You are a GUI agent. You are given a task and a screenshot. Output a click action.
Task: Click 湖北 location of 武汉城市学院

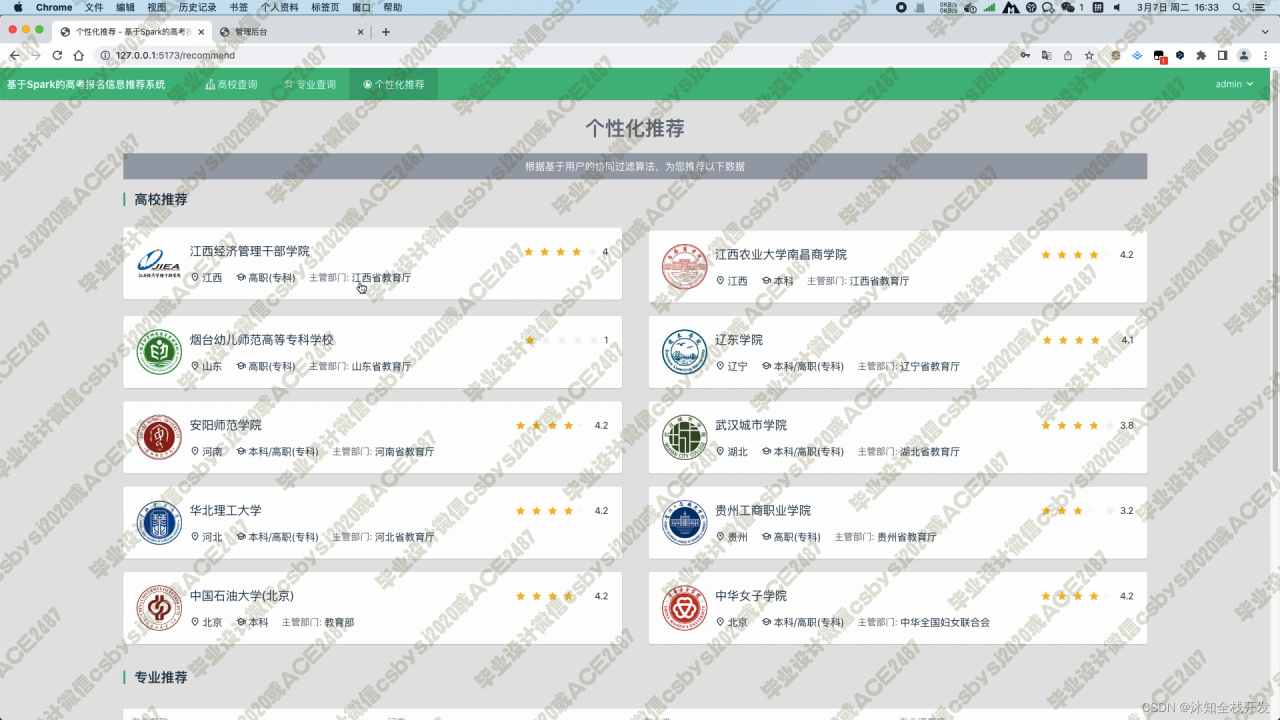coord(737,452)
